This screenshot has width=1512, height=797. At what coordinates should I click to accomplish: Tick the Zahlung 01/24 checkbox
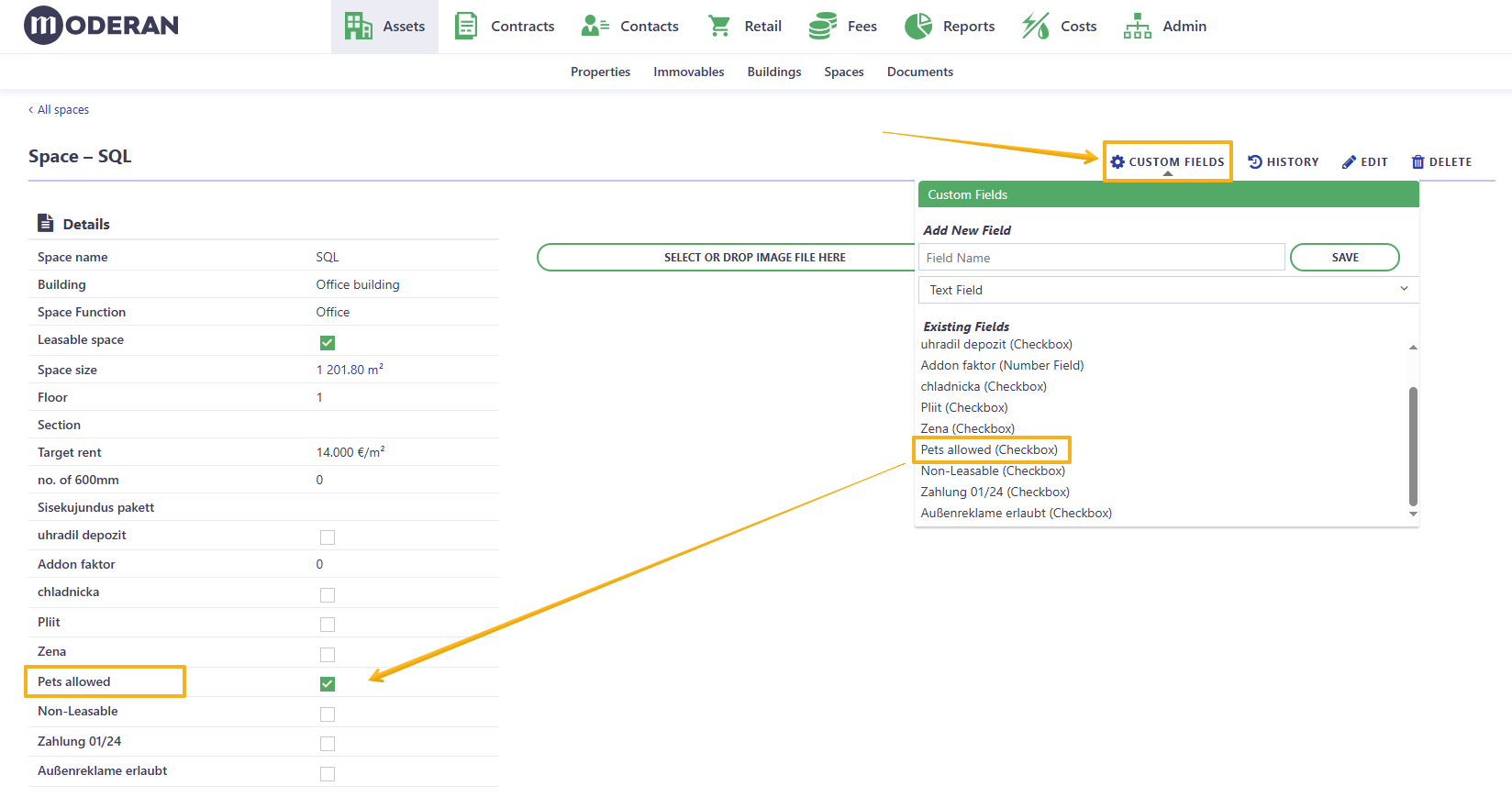pyautogui.click(x=328, y=744)
